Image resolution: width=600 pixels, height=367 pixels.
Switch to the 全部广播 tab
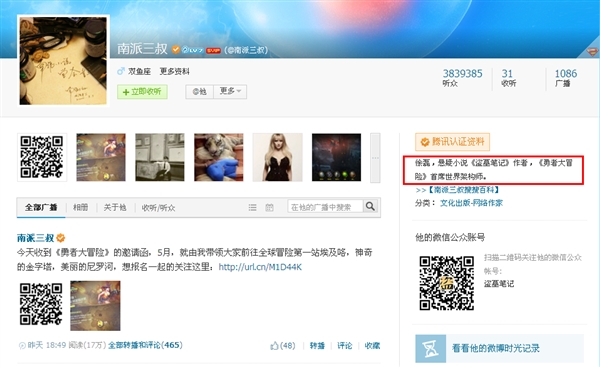(41, 207)
